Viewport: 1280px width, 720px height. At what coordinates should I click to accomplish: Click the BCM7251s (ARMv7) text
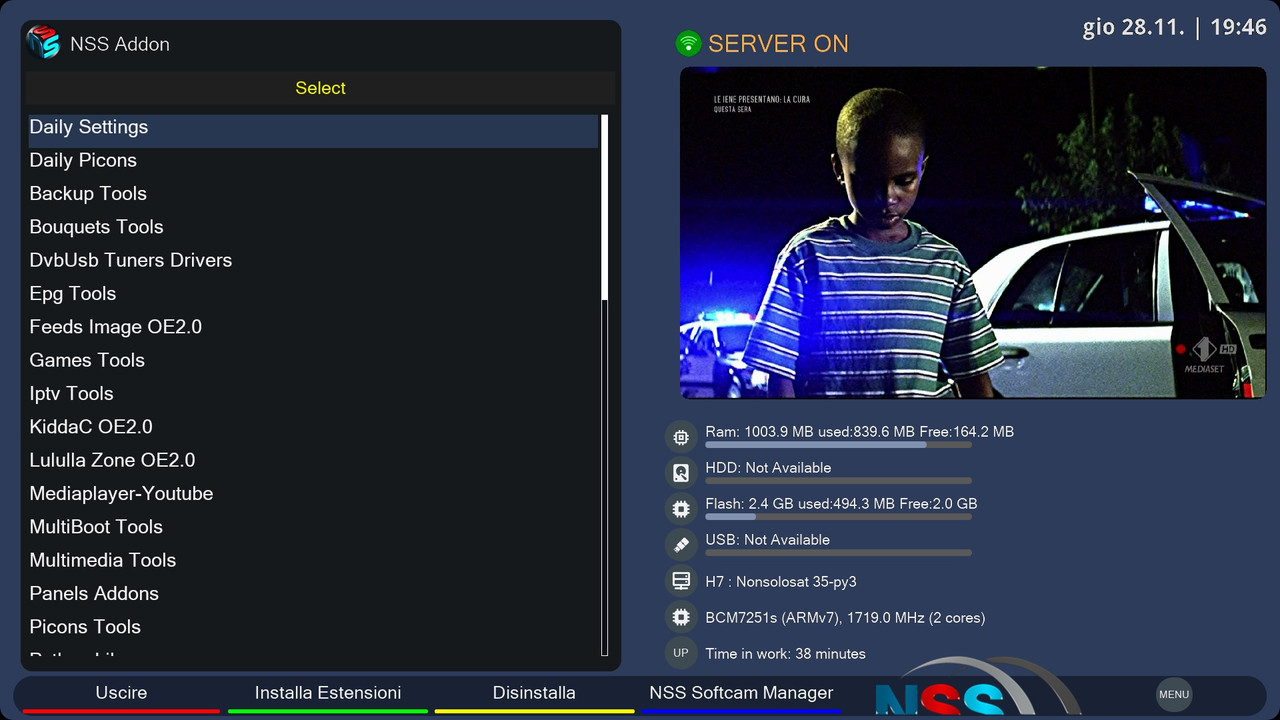click(845, 618)
